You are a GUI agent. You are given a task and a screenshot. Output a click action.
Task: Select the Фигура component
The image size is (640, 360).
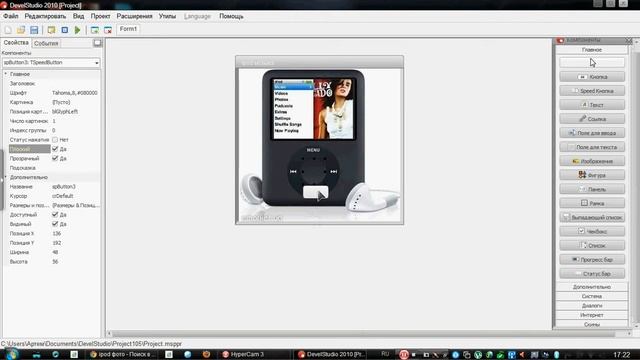(x=592, y=175)
